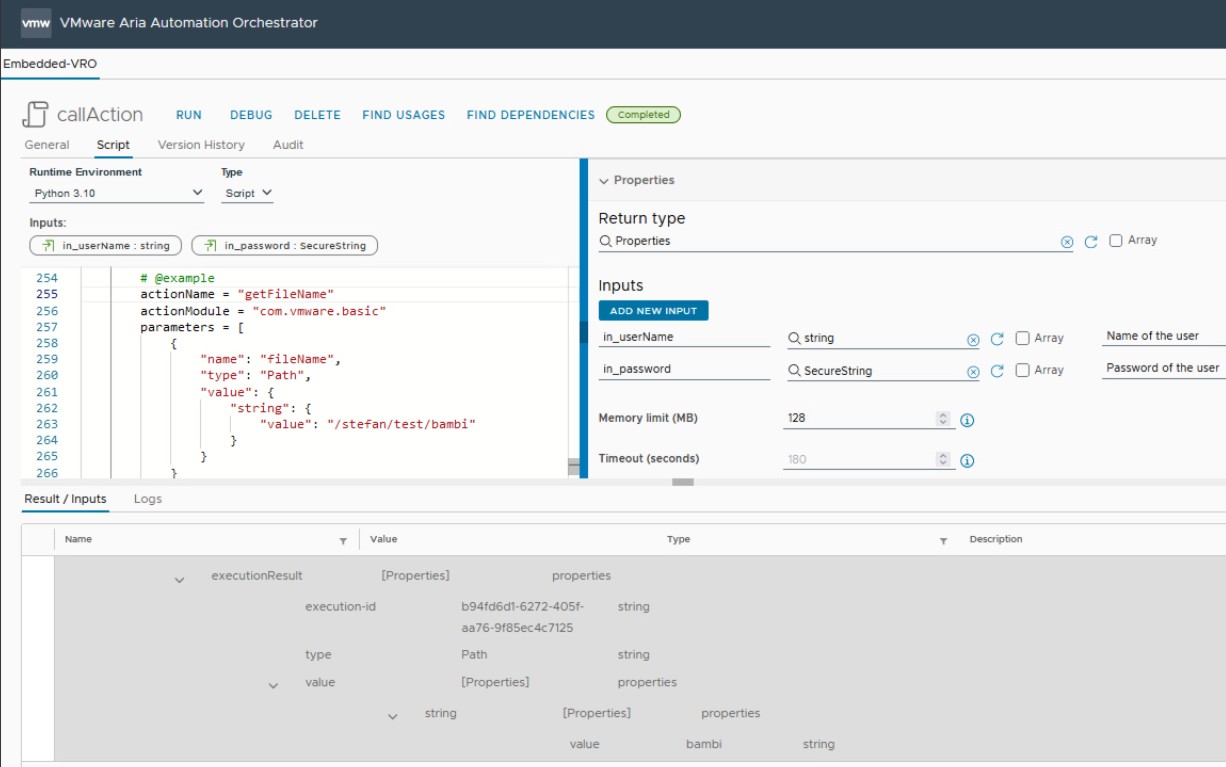
Task: Clear the Return type Properties field
Action: click(x=1066, y=242)
